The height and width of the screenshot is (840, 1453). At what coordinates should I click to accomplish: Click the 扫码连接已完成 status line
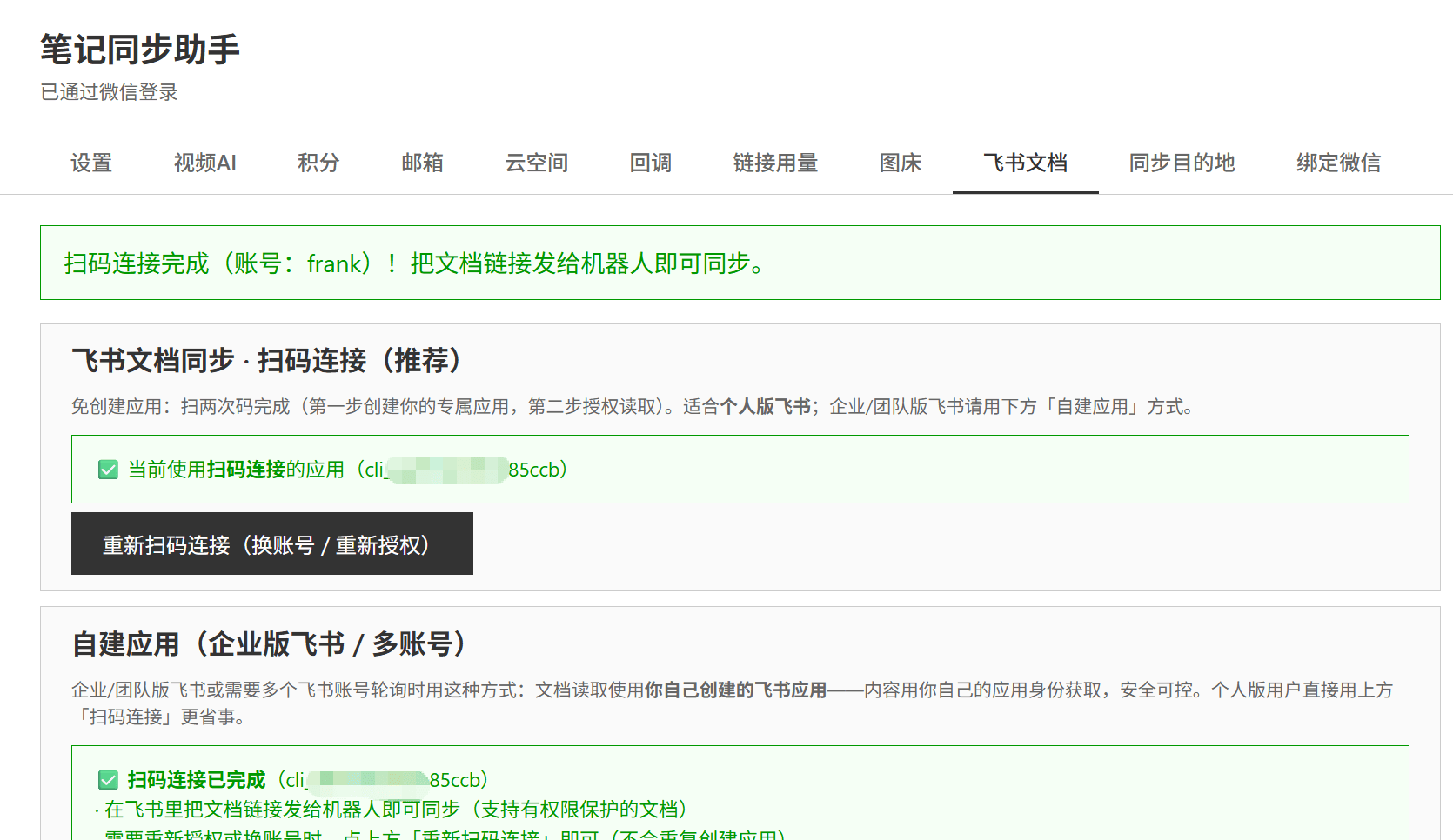308,780
